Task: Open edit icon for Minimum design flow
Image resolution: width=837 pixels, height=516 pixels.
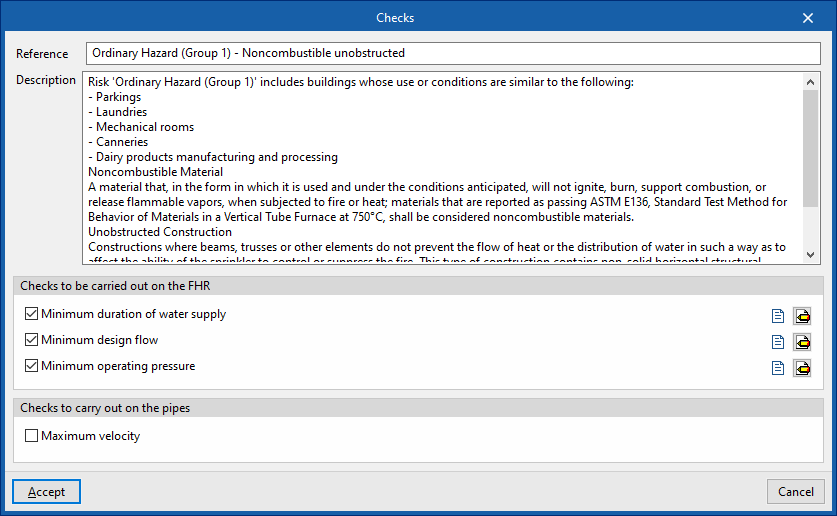Action: (x=802, y=342)
